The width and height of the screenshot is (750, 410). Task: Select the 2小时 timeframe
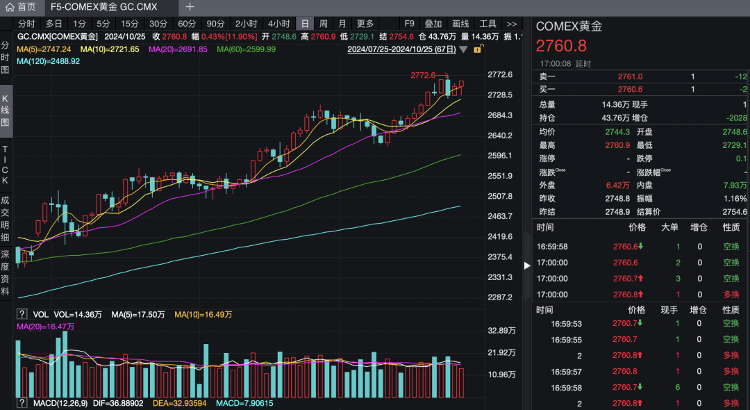[246, 23]
